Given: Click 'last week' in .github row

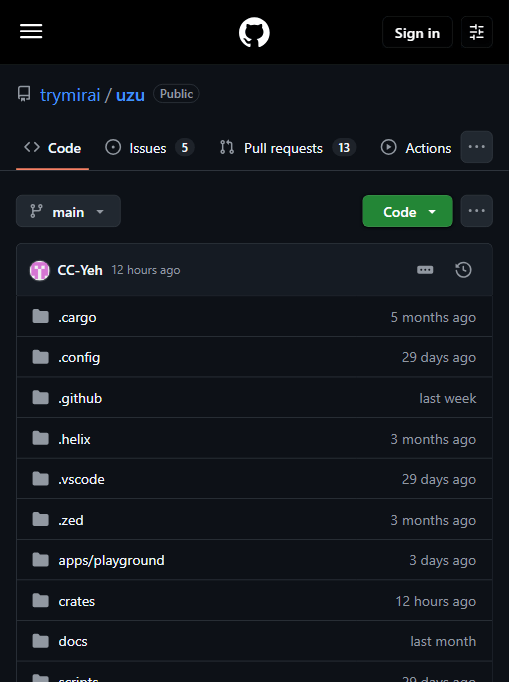Looking at the screenshot, I should point(448,398).
